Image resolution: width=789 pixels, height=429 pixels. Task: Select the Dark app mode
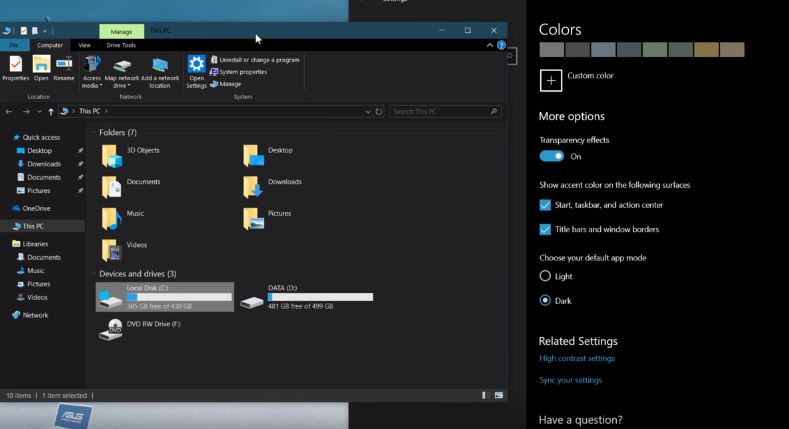[545, 301]
